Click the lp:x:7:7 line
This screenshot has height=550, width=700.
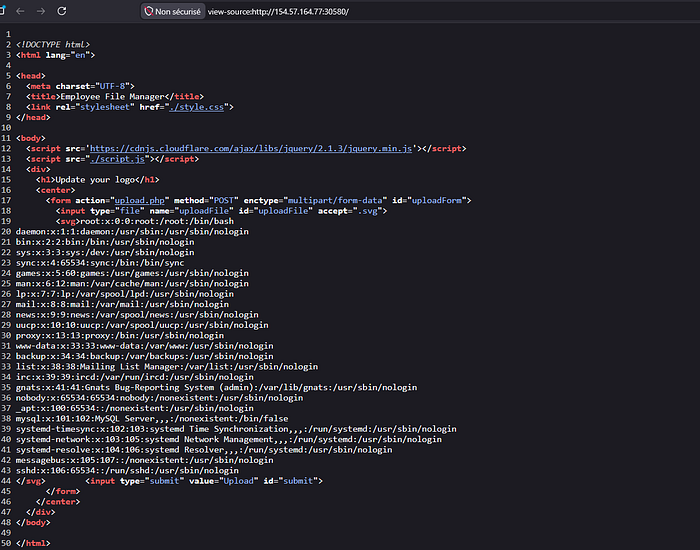pyautogui.click(x=125, y=294)
